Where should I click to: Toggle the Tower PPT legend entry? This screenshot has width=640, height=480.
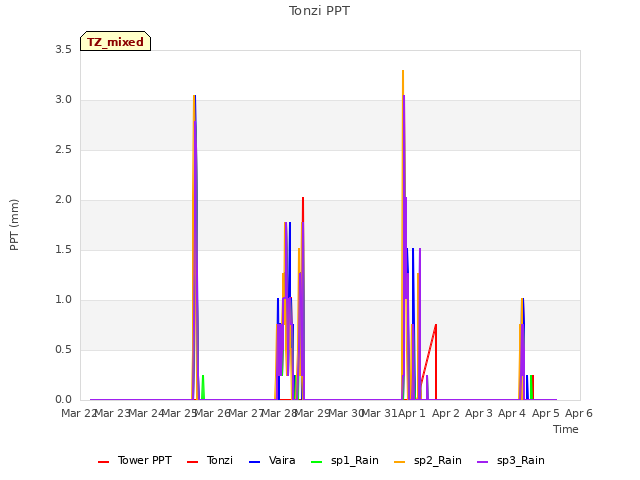point(135,460)
